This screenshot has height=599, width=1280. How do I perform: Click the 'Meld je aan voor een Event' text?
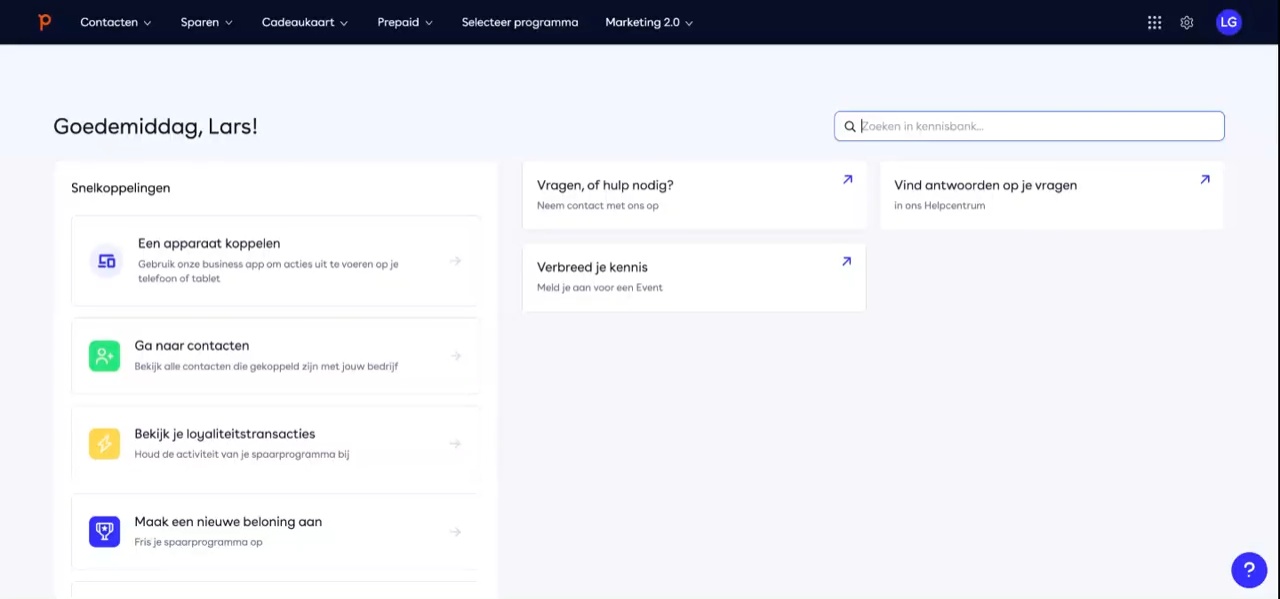pyautogui.click(x=600, y=287)
